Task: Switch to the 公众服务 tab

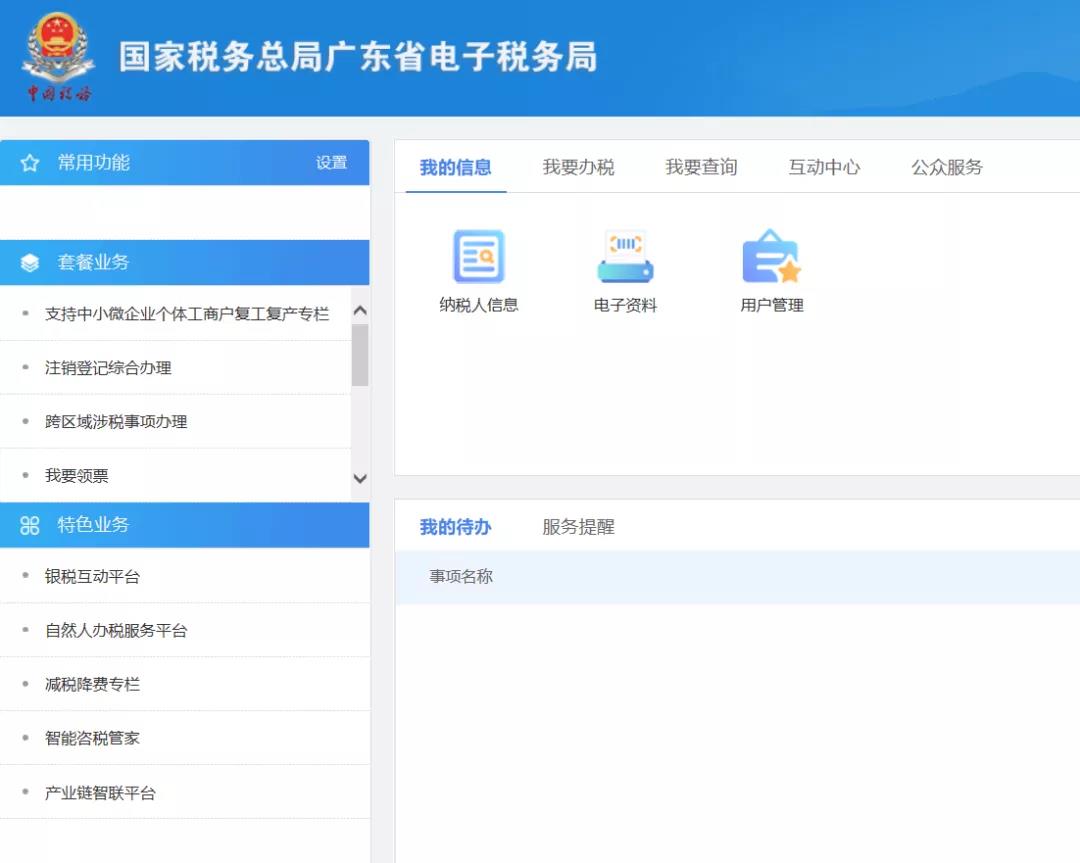Action: click(x=947, y=167)
